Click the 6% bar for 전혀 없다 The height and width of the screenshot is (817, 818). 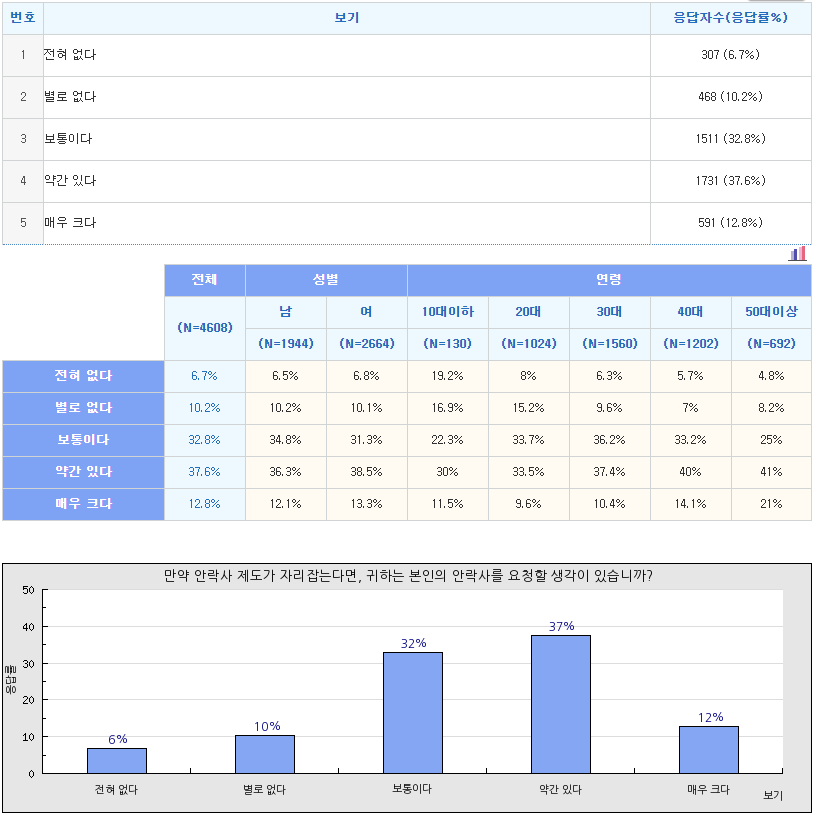(x=117, y=761)
